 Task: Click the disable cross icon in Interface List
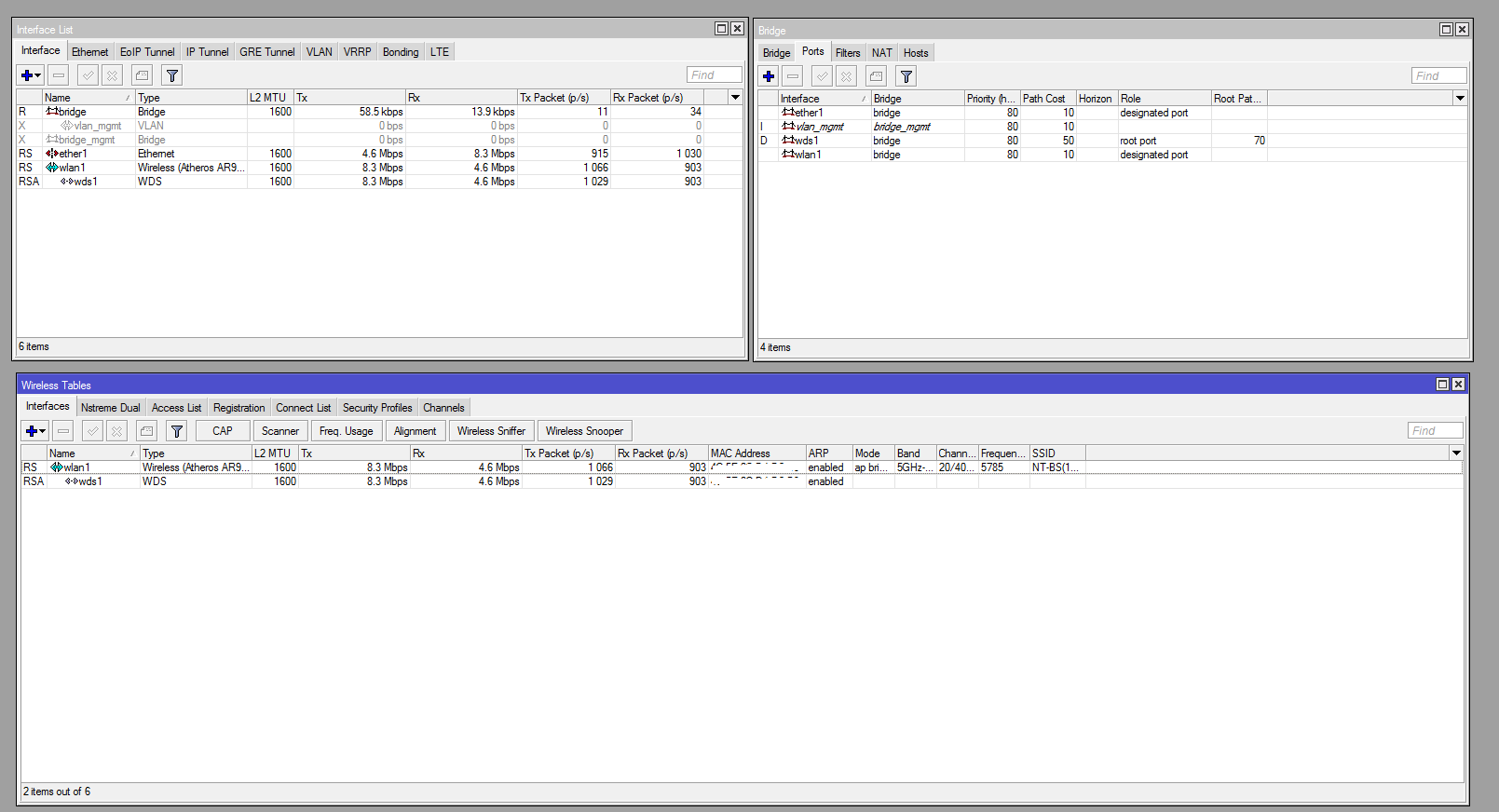[112, 75]
